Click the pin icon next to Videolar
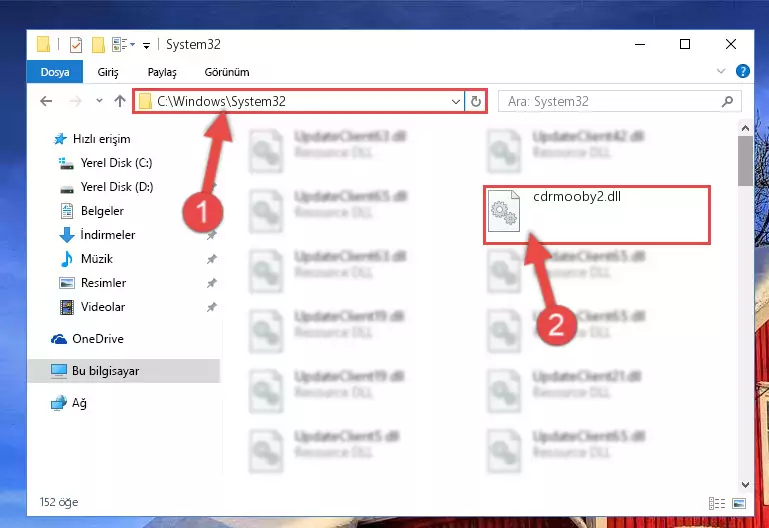Screen dimensions: 769x528 pos(211,307)
